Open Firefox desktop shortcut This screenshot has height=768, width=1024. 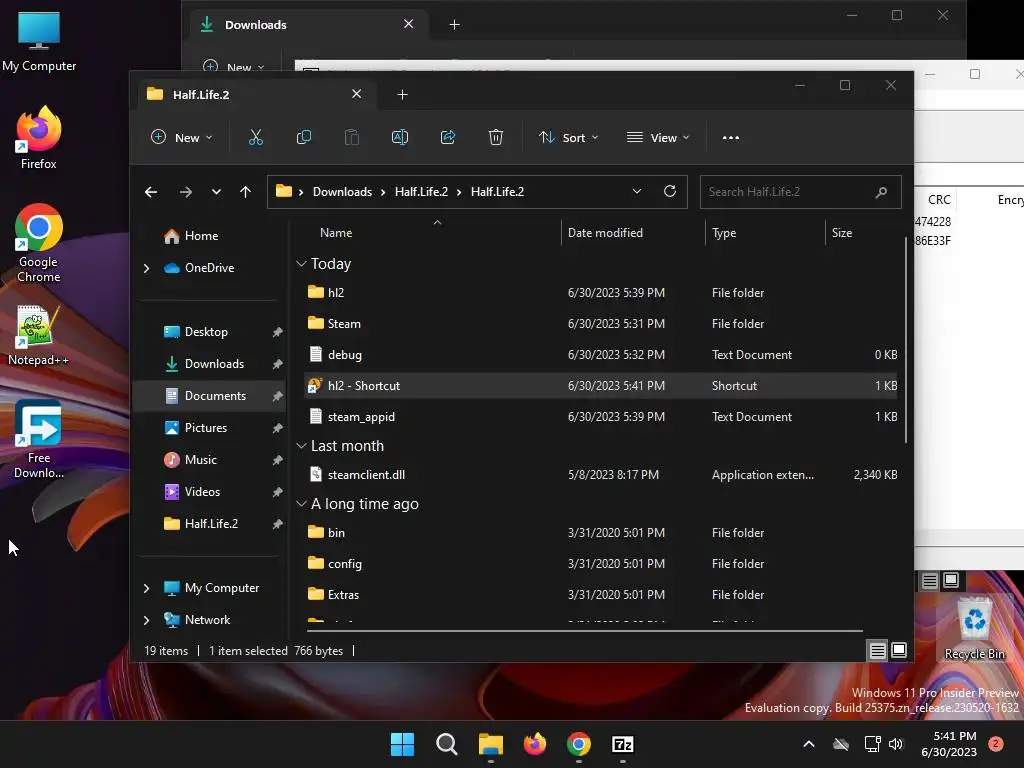(39, 138)
